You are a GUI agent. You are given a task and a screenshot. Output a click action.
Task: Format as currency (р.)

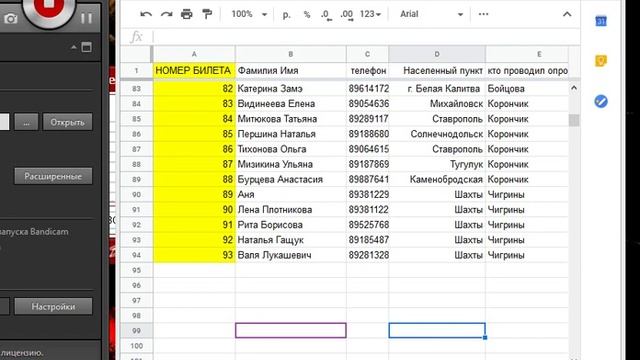tap(287, 14)
